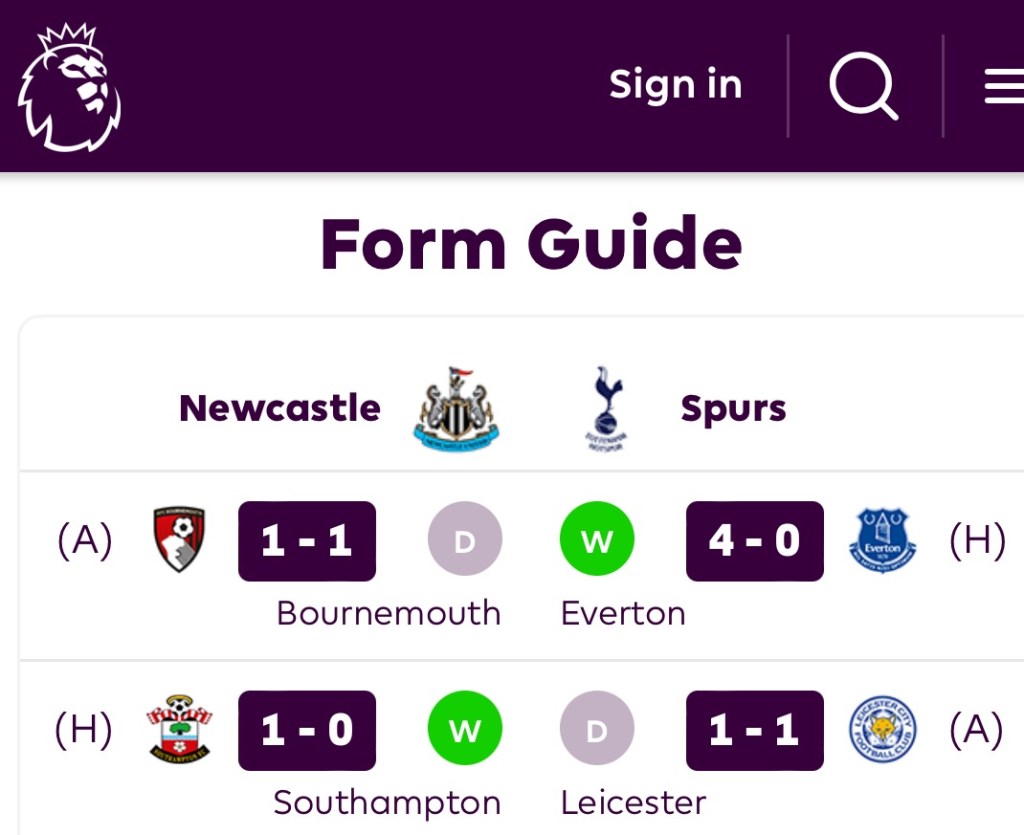This screenshot has height=835, width=1024.
Task: Open the 1 - 1 Bournemouth score box
Action: (307, 541)
